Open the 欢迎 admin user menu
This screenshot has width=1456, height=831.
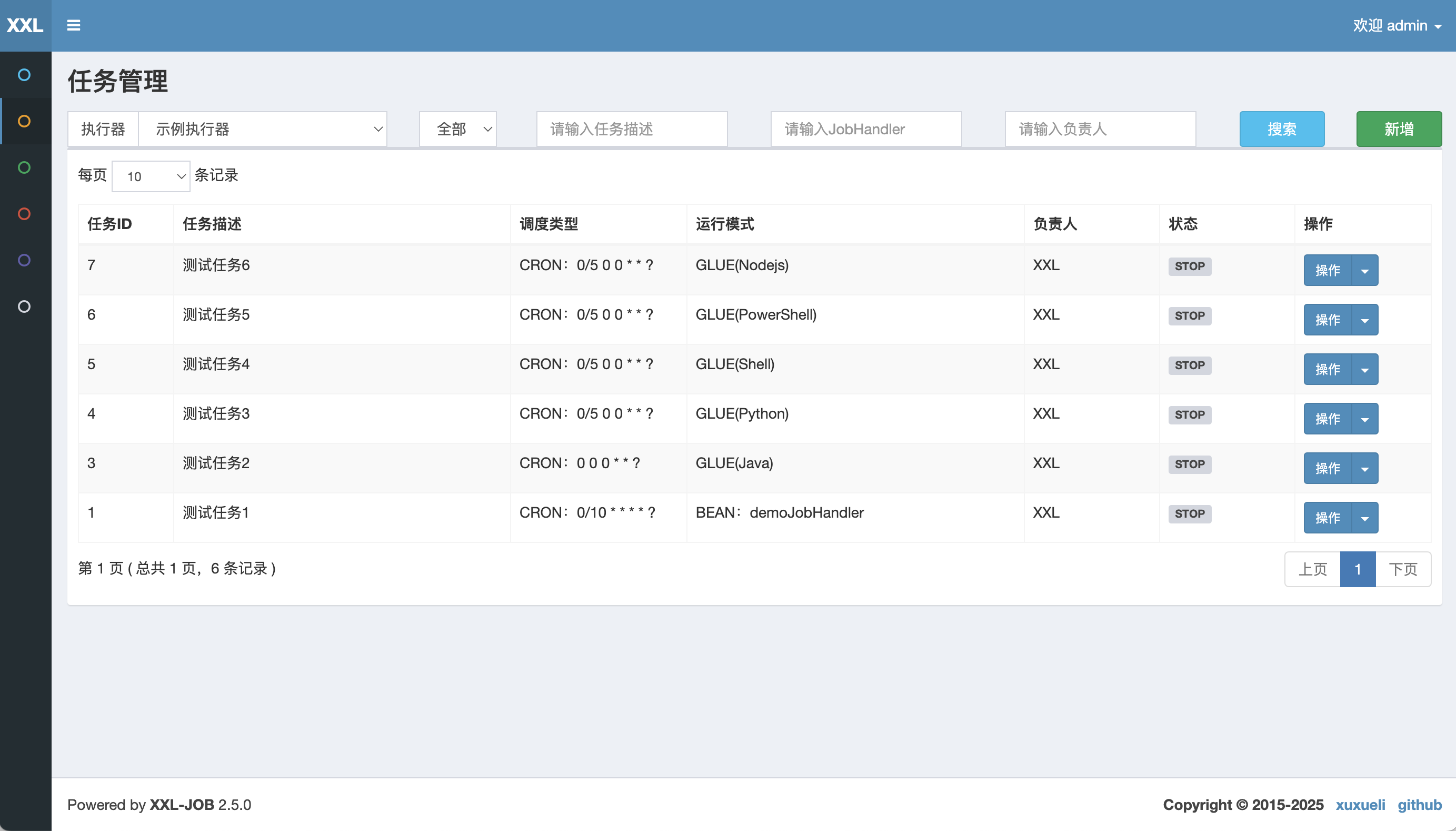[1396, 26]
